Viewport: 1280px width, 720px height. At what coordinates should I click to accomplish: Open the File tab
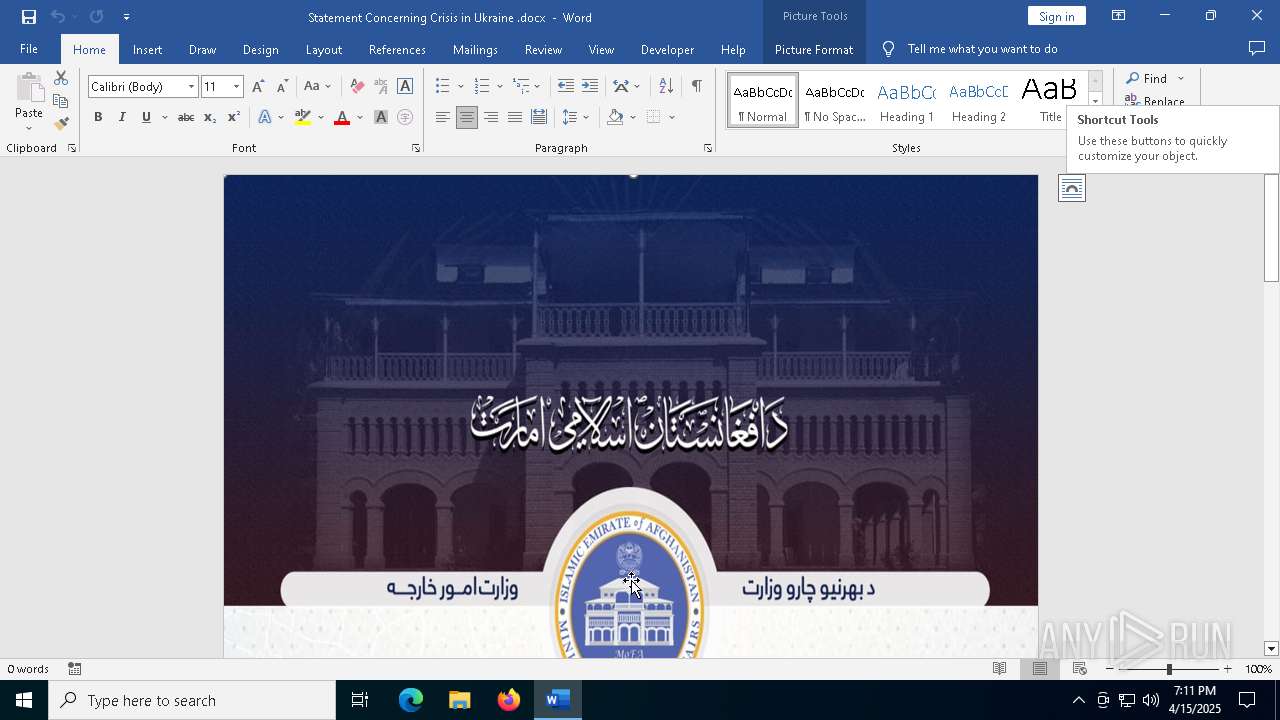click(29, 49)
